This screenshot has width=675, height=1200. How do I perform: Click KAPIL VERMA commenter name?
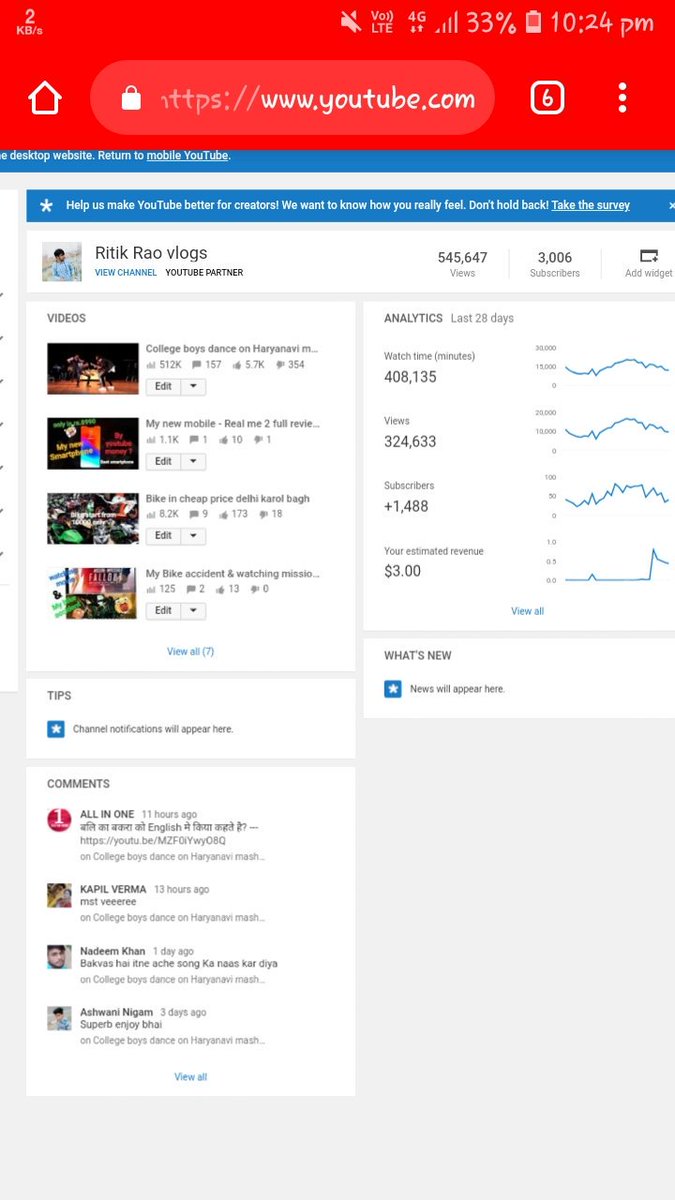[x=113, y=889]
